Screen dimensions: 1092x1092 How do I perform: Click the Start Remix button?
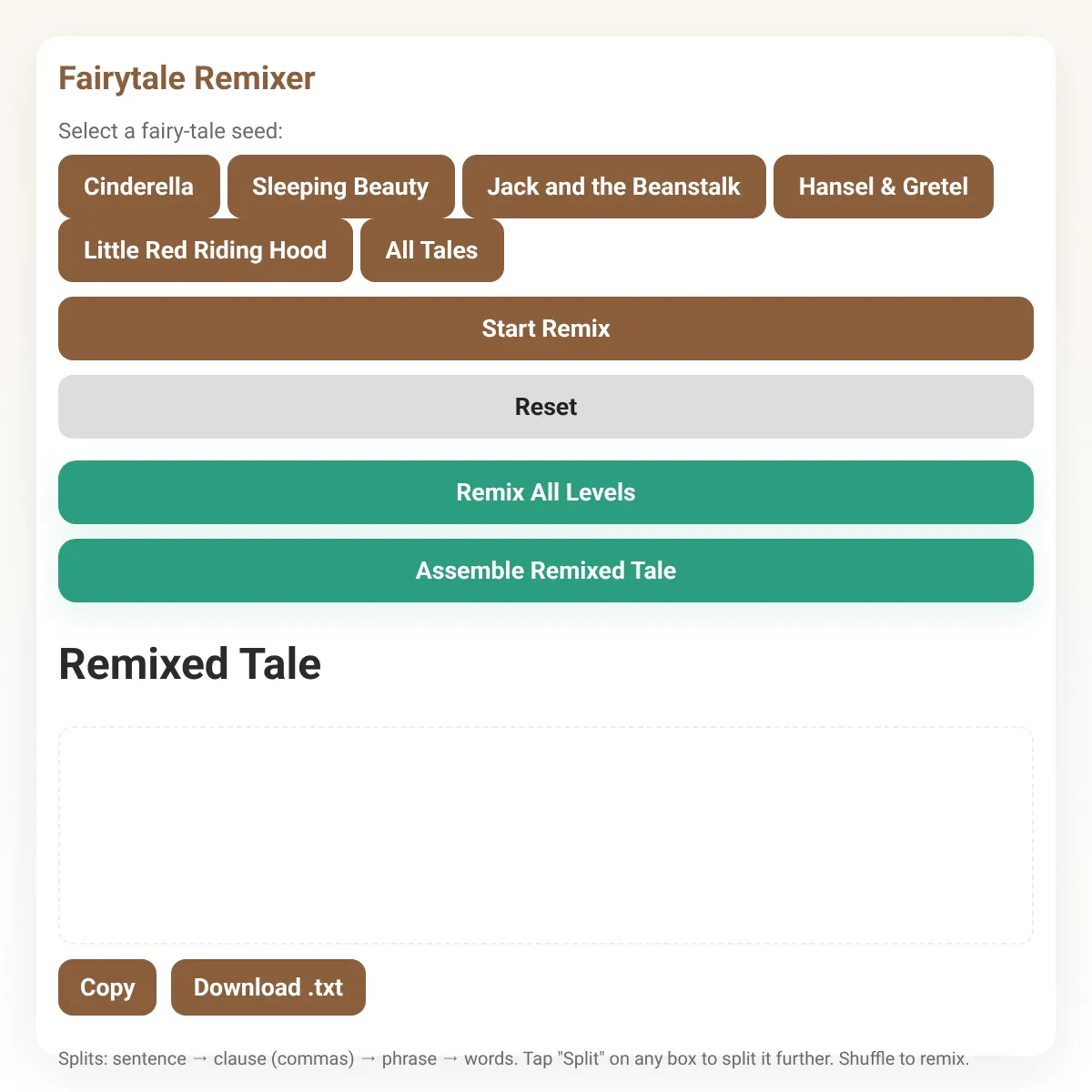pyautogui.click(x=546, y=329)
